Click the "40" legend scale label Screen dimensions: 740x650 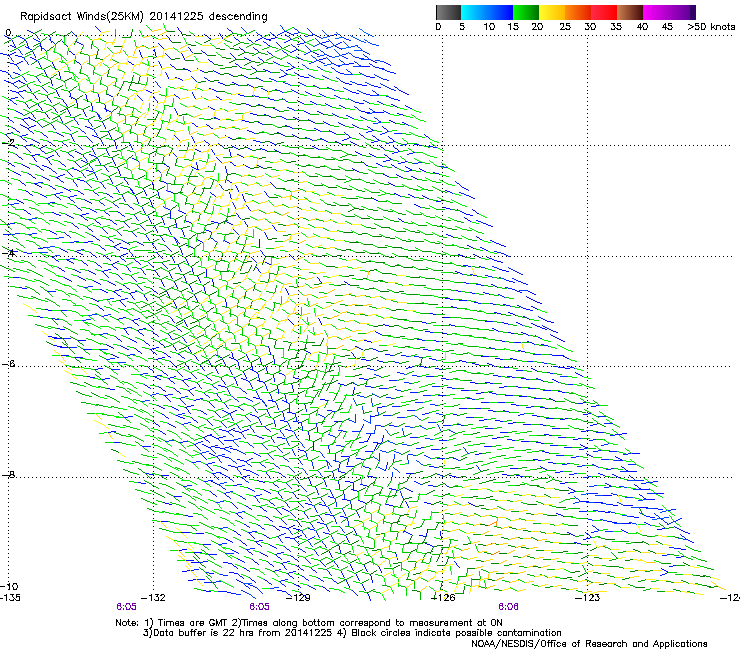coord(642,27)
